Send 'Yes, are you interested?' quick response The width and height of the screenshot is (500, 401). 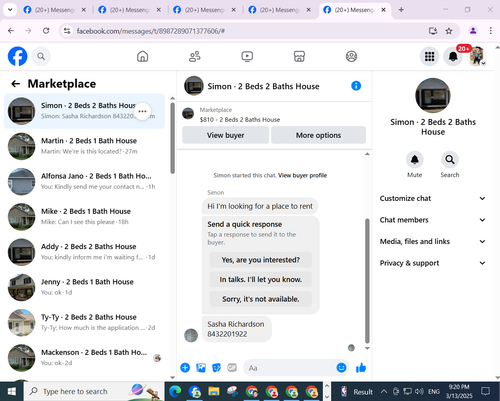(x=261, y=260)
